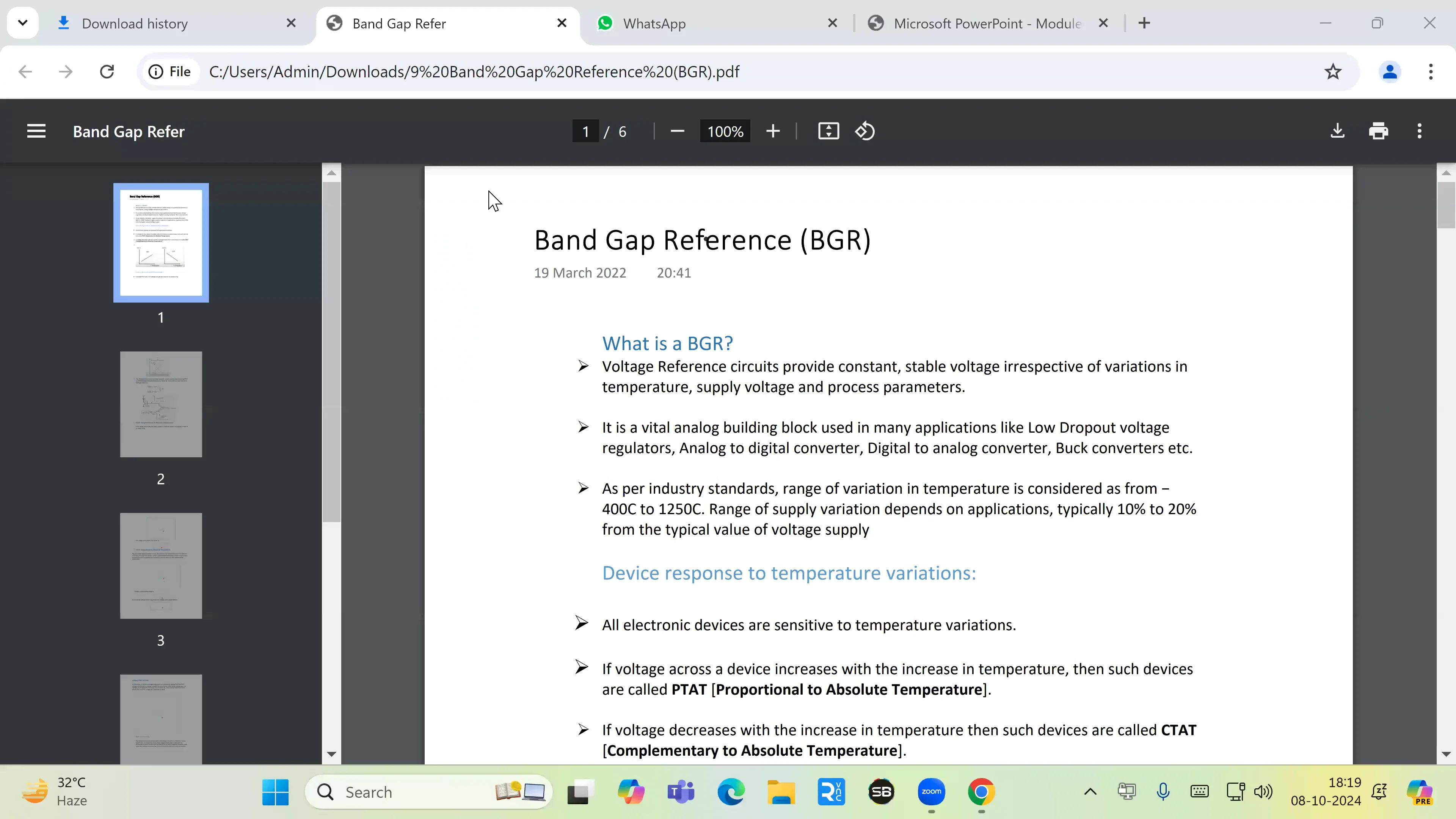Bookmark this page with star icon
Viewport: 1456px width, 819px height.
click(1333, 72)
